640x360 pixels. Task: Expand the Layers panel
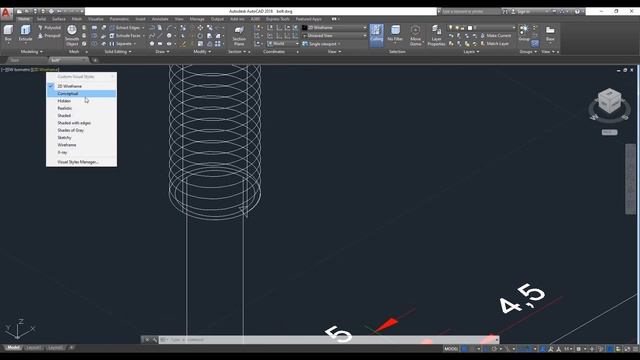pos(471,52)
